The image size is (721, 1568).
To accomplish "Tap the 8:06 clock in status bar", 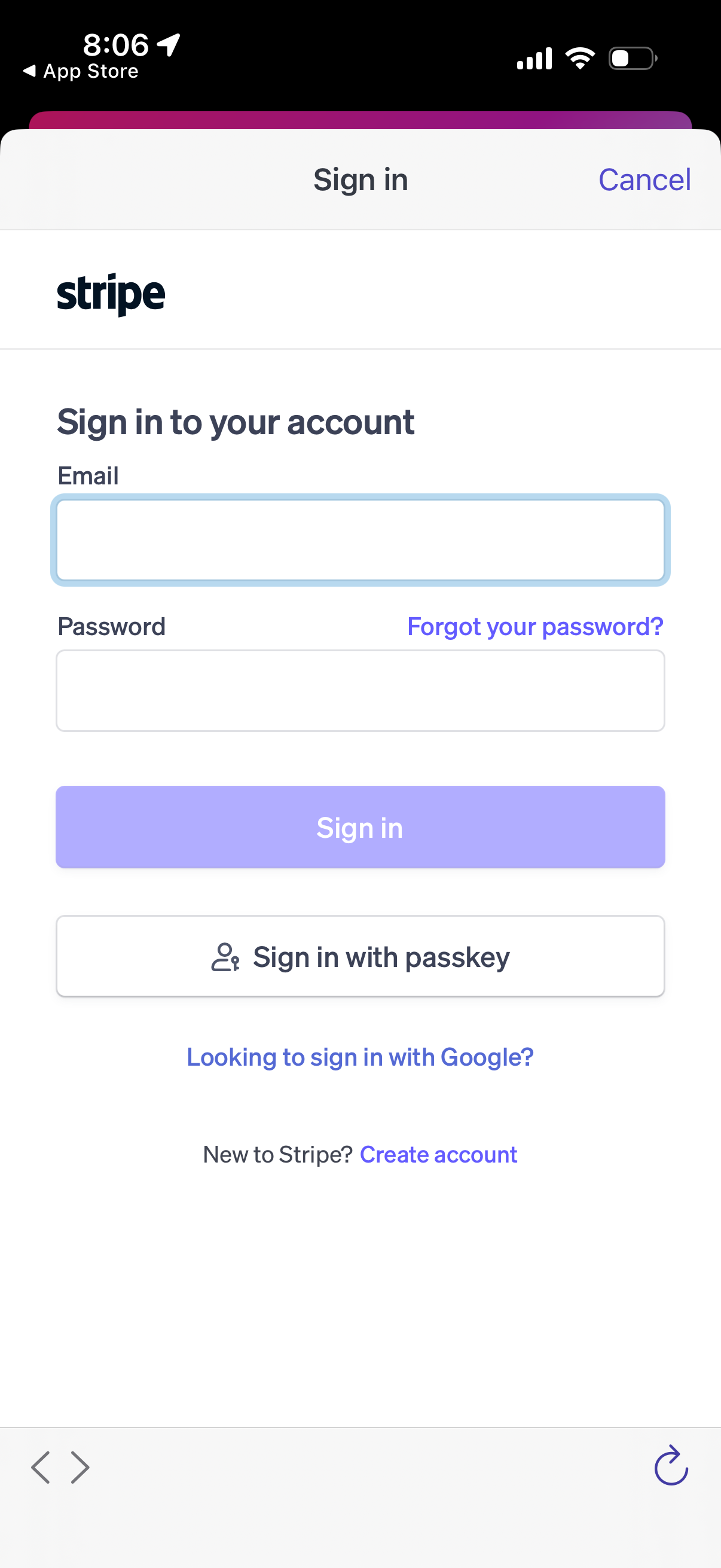I will tap(115, 44).
